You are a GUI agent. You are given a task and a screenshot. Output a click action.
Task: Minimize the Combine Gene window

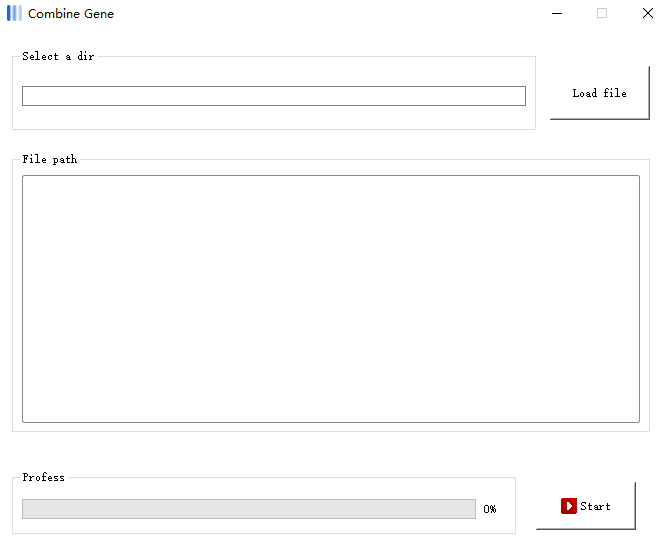click(557, 14)
